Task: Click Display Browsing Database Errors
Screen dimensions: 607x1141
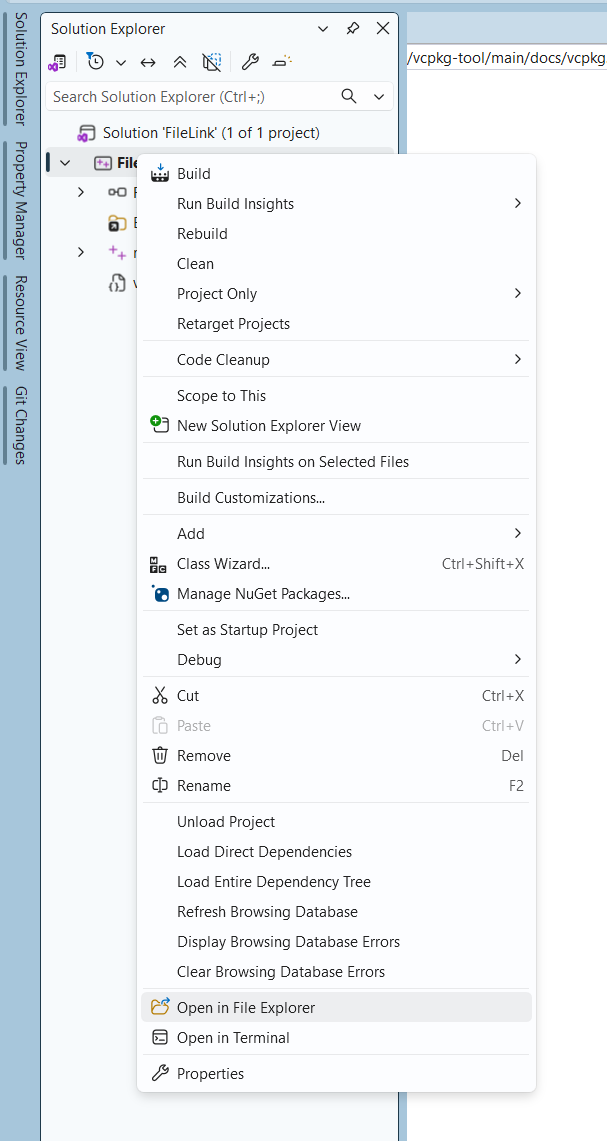Action: pyautogui.click(x=336, y=942)
